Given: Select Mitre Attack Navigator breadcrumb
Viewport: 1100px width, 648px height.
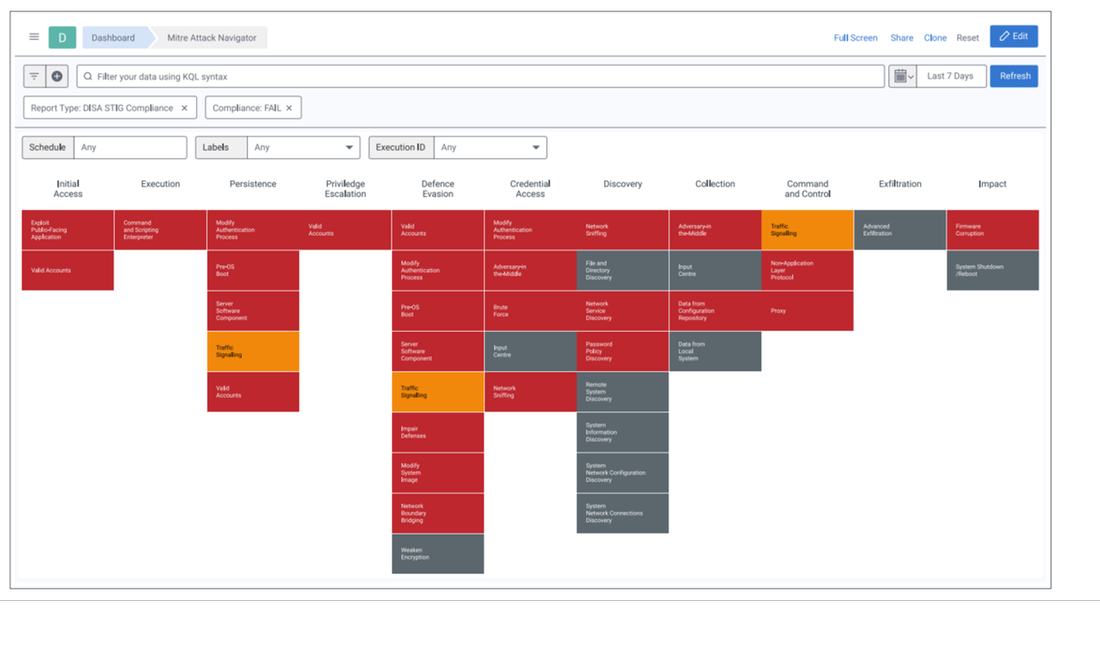Looking at the screenshot, I should (211, 38).
